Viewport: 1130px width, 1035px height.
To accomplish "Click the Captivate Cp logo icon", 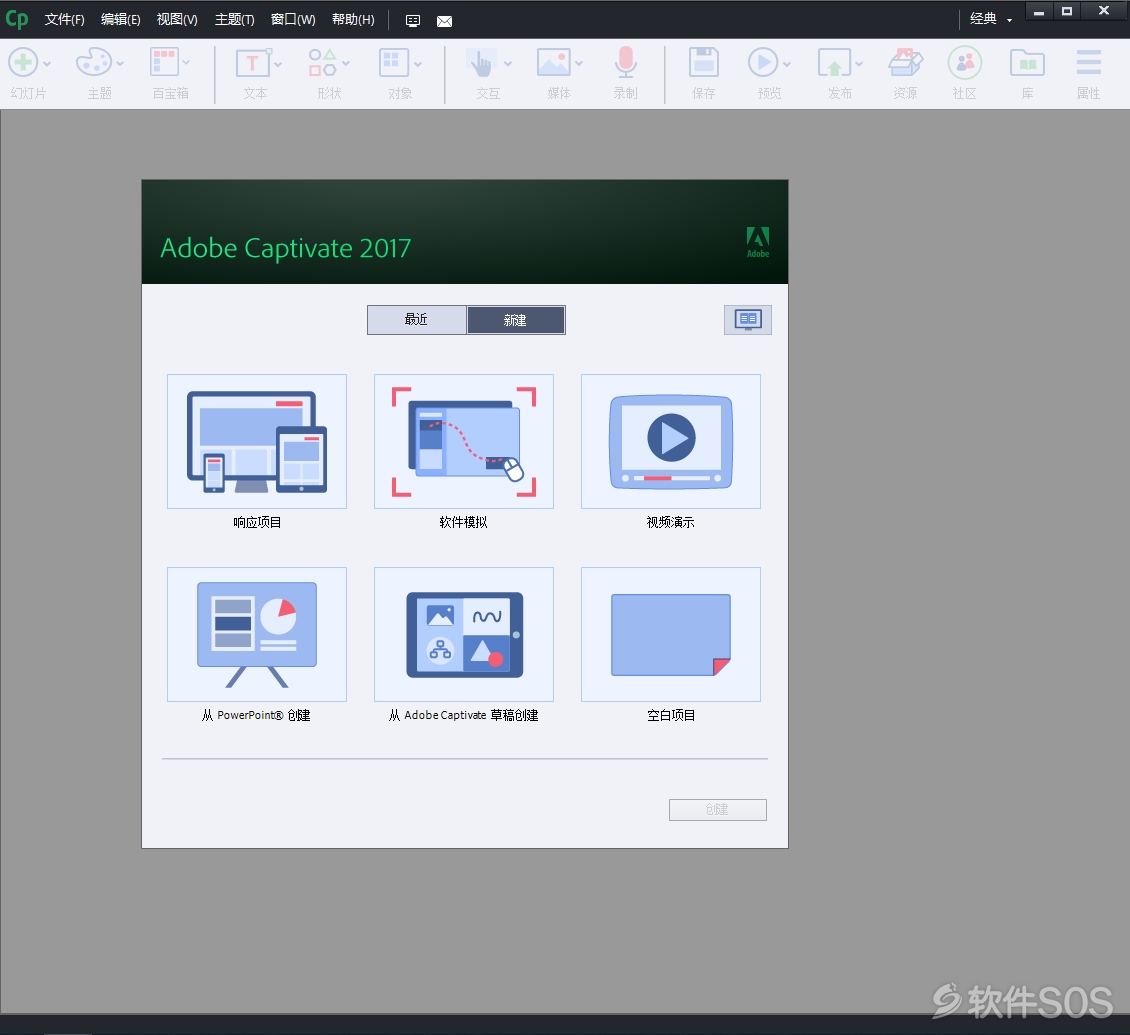I will pyautogui.click(x=17, y=19).
